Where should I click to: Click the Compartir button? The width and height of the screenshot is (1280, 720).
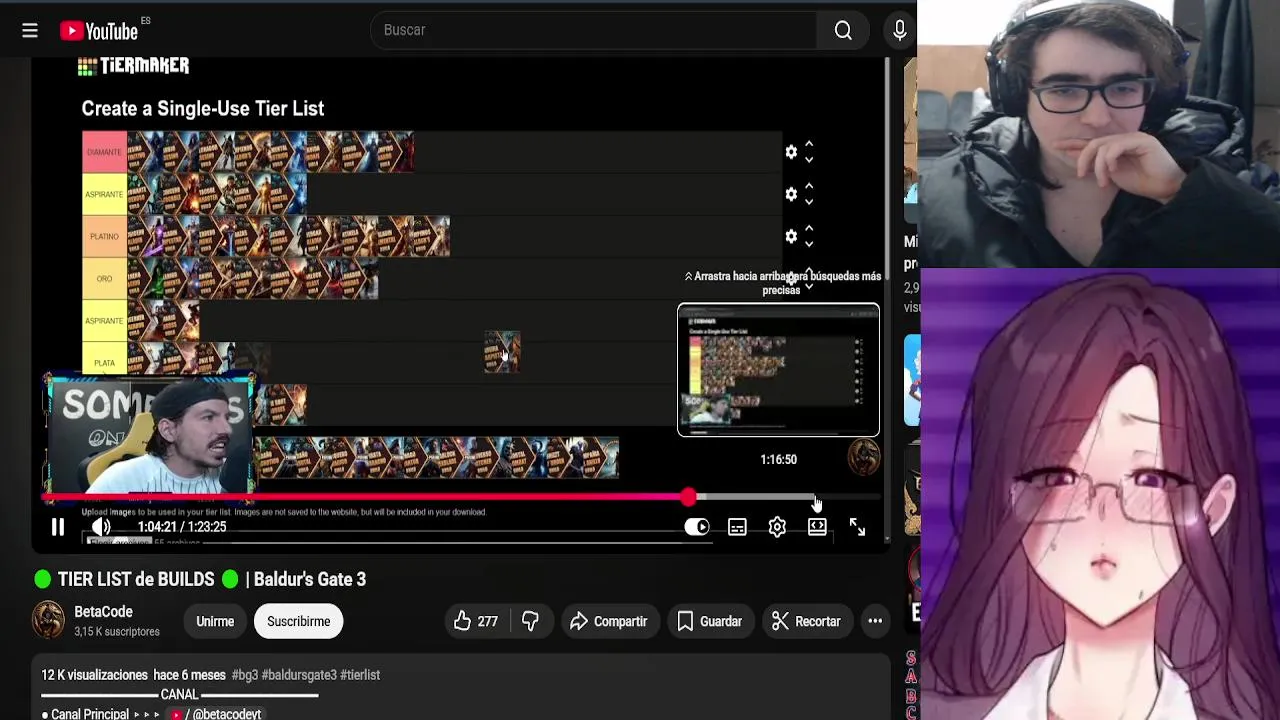click(x=609, y=621)
